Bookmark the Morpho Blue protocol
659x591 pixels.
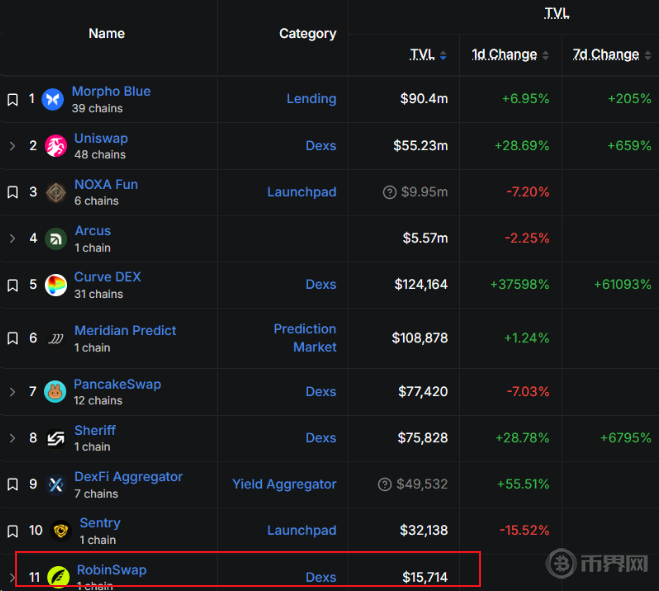[13, 100]
